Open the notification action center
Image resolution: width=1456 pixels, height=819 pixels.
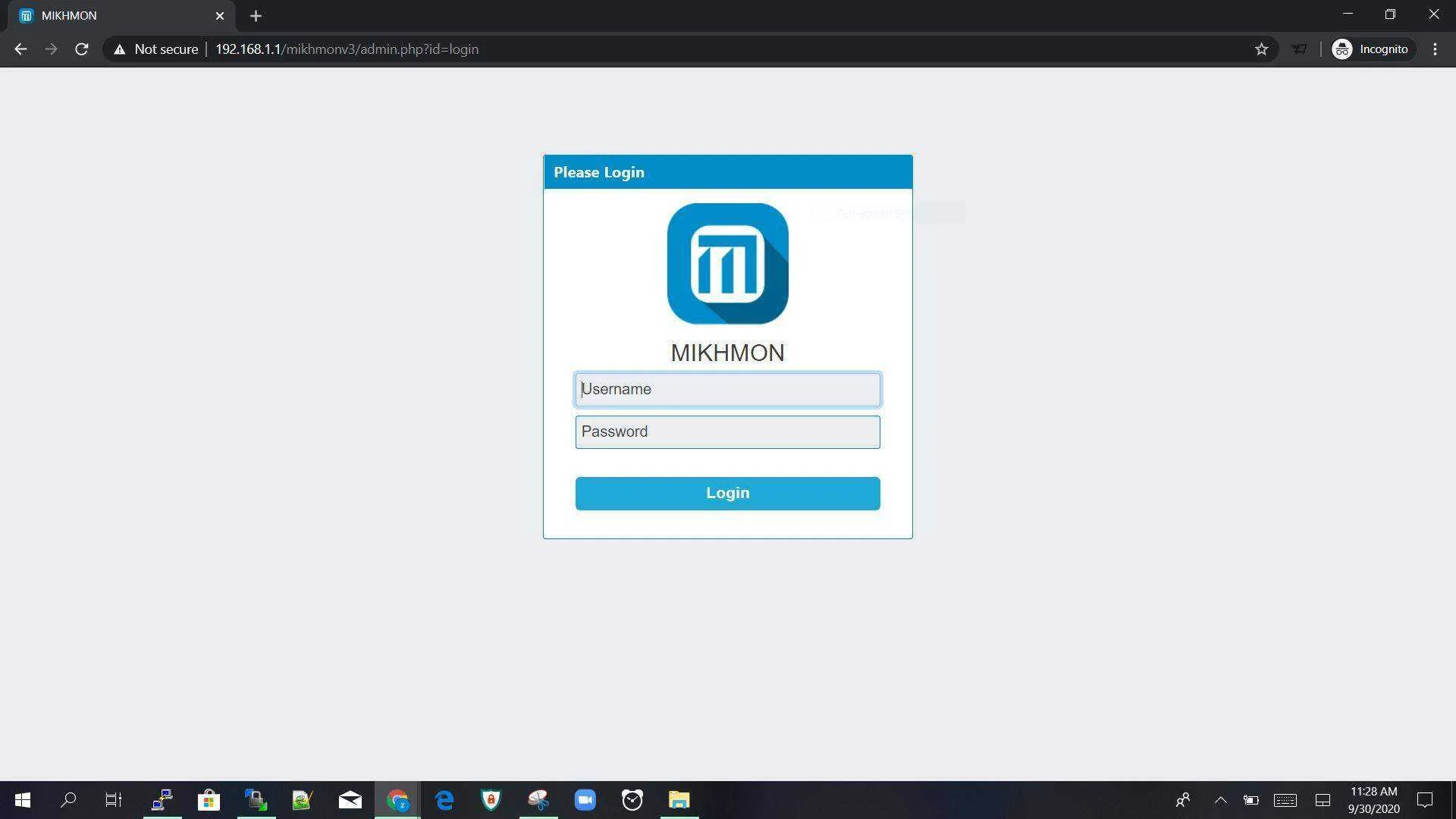coord(1425,800)
